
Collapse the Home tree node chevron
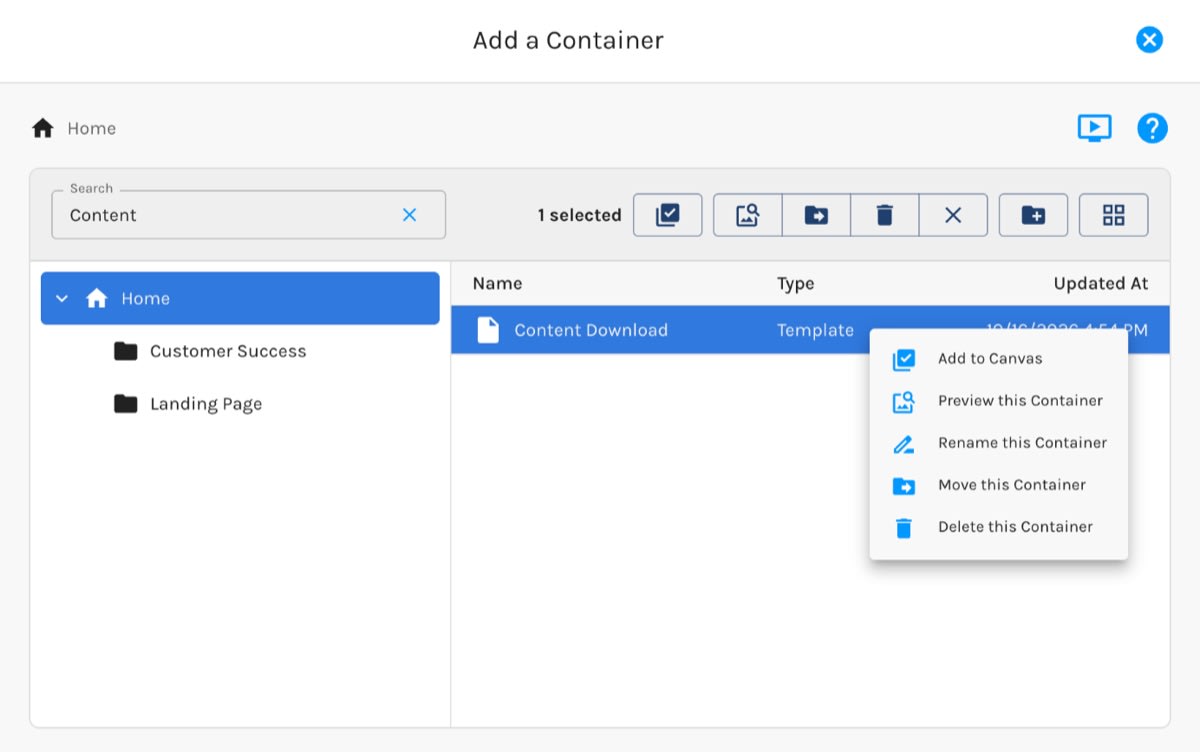tap(62, 298)
